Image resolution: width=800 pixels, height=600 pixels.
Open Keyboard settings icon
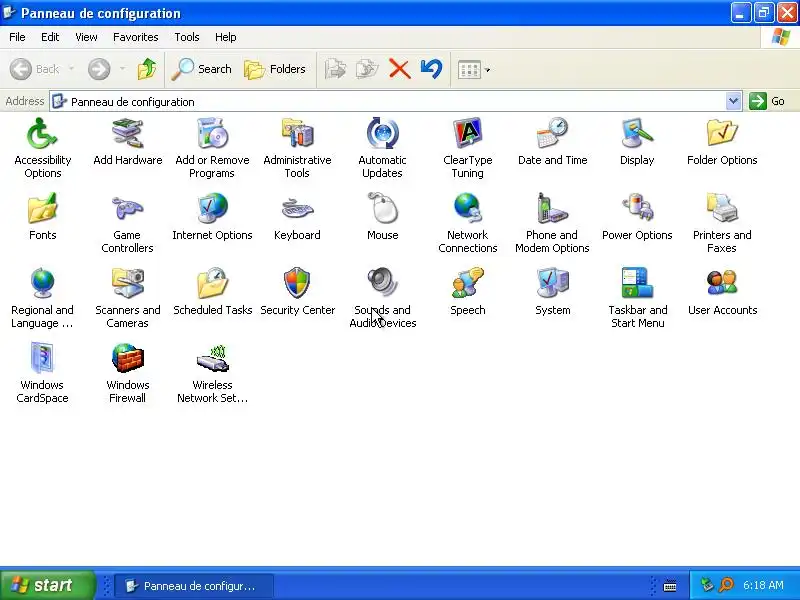click(x=297, y=217)
